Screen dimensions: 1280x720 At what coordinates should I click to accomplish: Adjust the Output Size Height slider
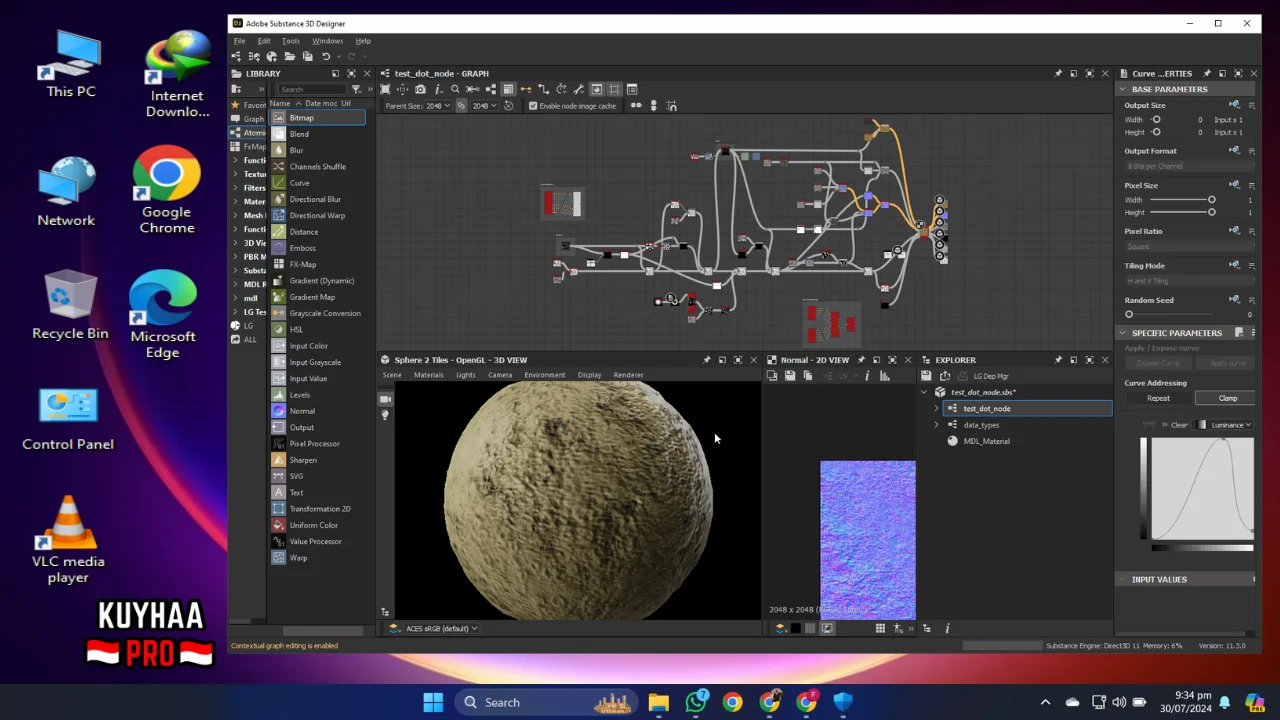click(1157, 132)
